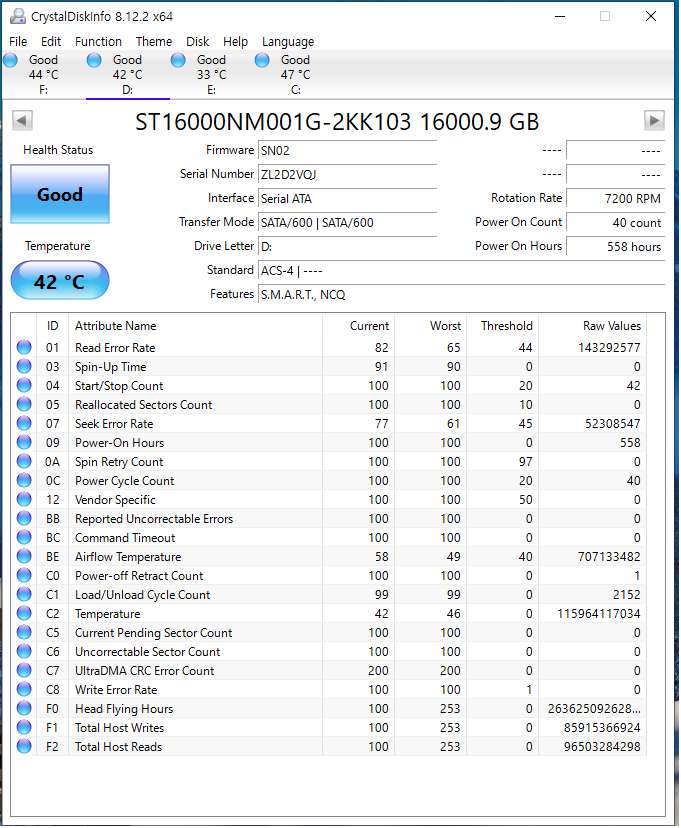Viewport: 681px width, 828px height.
Task: Click status icon for Head Flying Hours
Action: point(24,709)
